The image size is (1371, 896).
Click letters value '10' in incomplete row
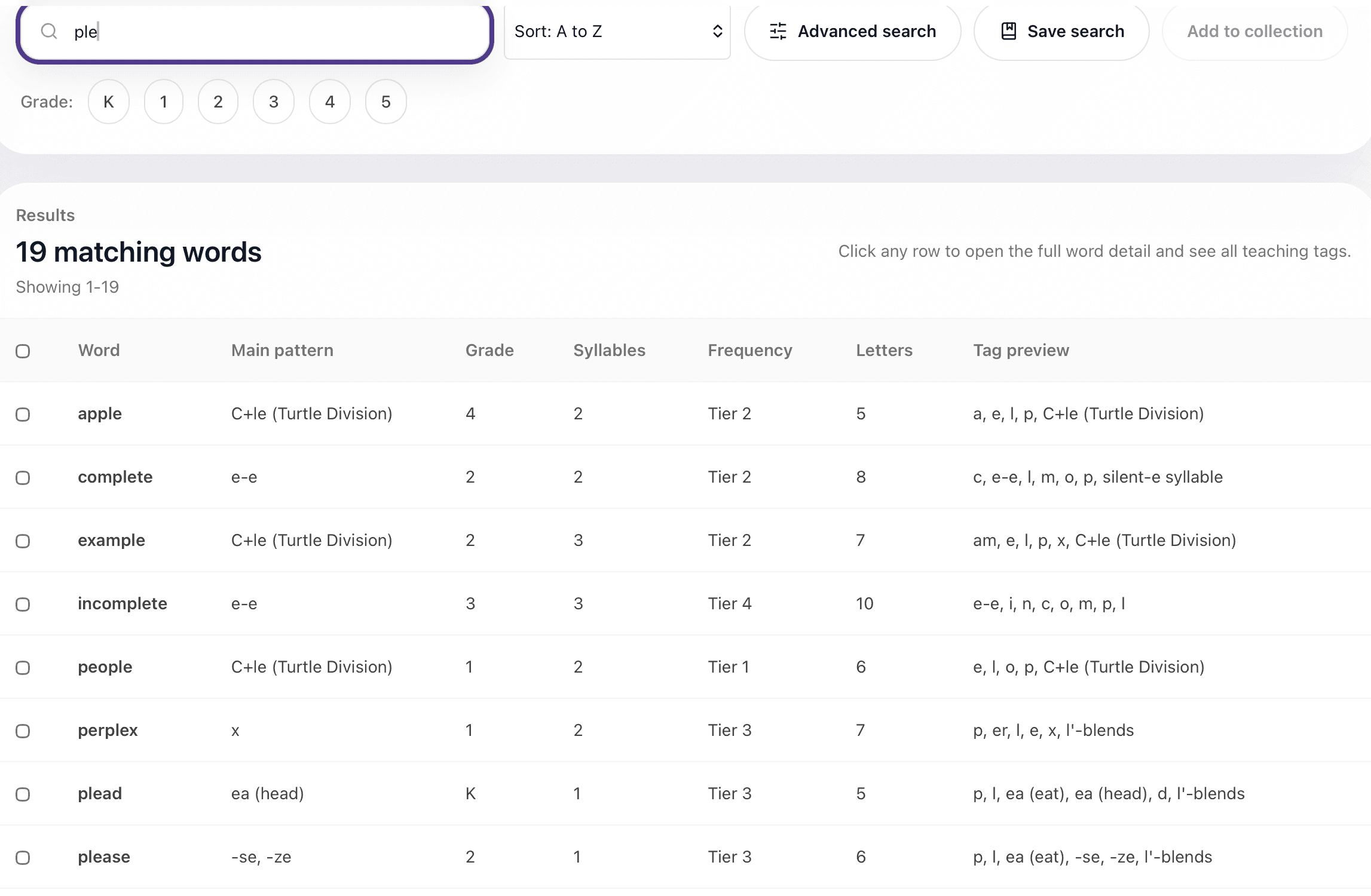pos(865,603)
